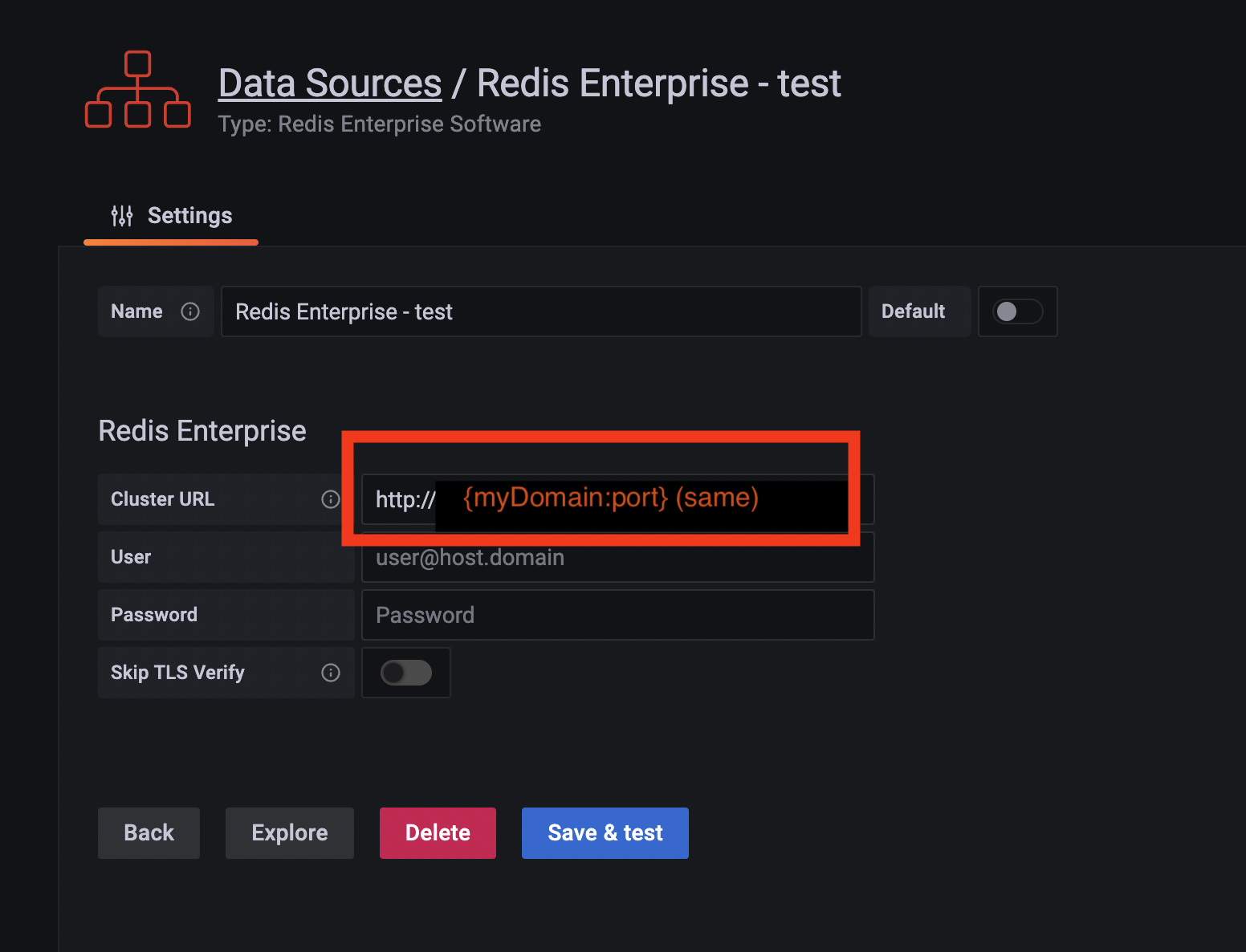The width and height of the screenshot is (1246, 952).
Task: Click inside the Password field
Action: click(x=617, y=615)
